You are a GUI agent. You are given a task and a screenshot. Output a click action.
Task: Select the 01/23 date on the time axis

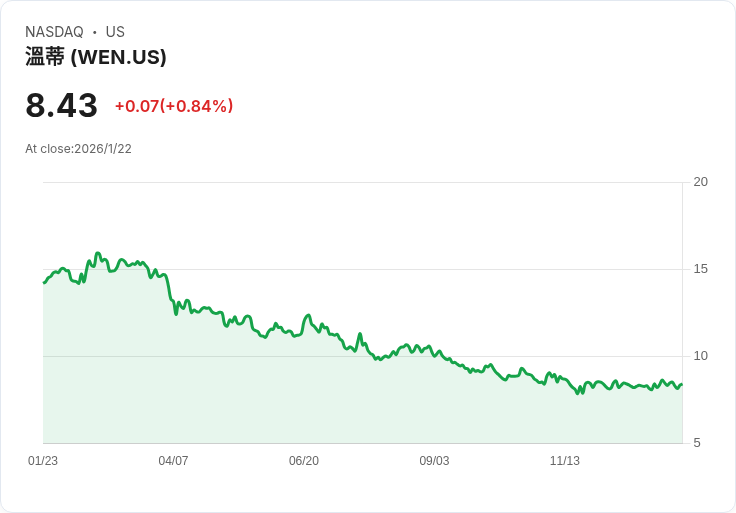(43, 461)
